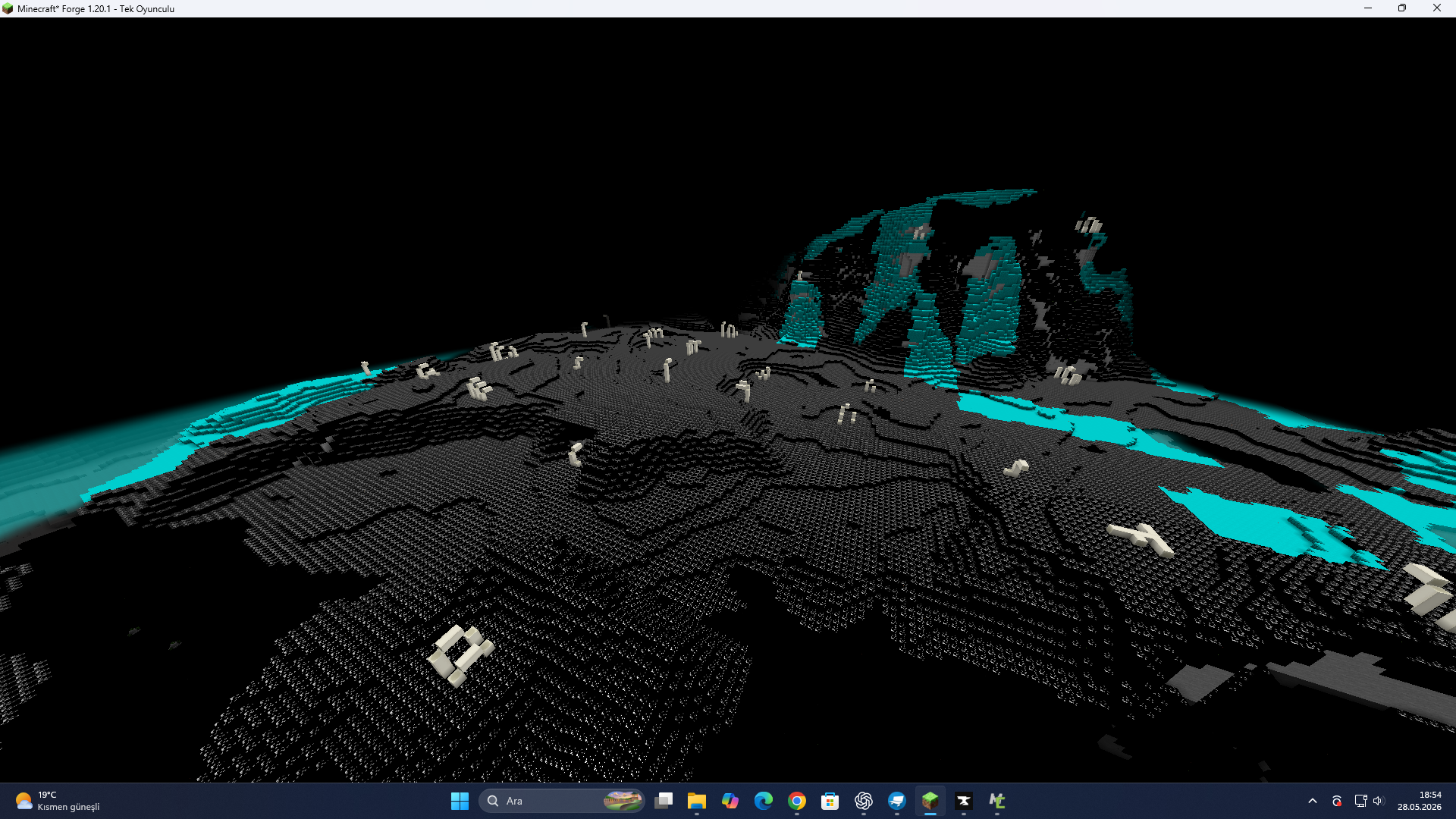Click the Ara search box on taskbar

(x=561, y=801)
